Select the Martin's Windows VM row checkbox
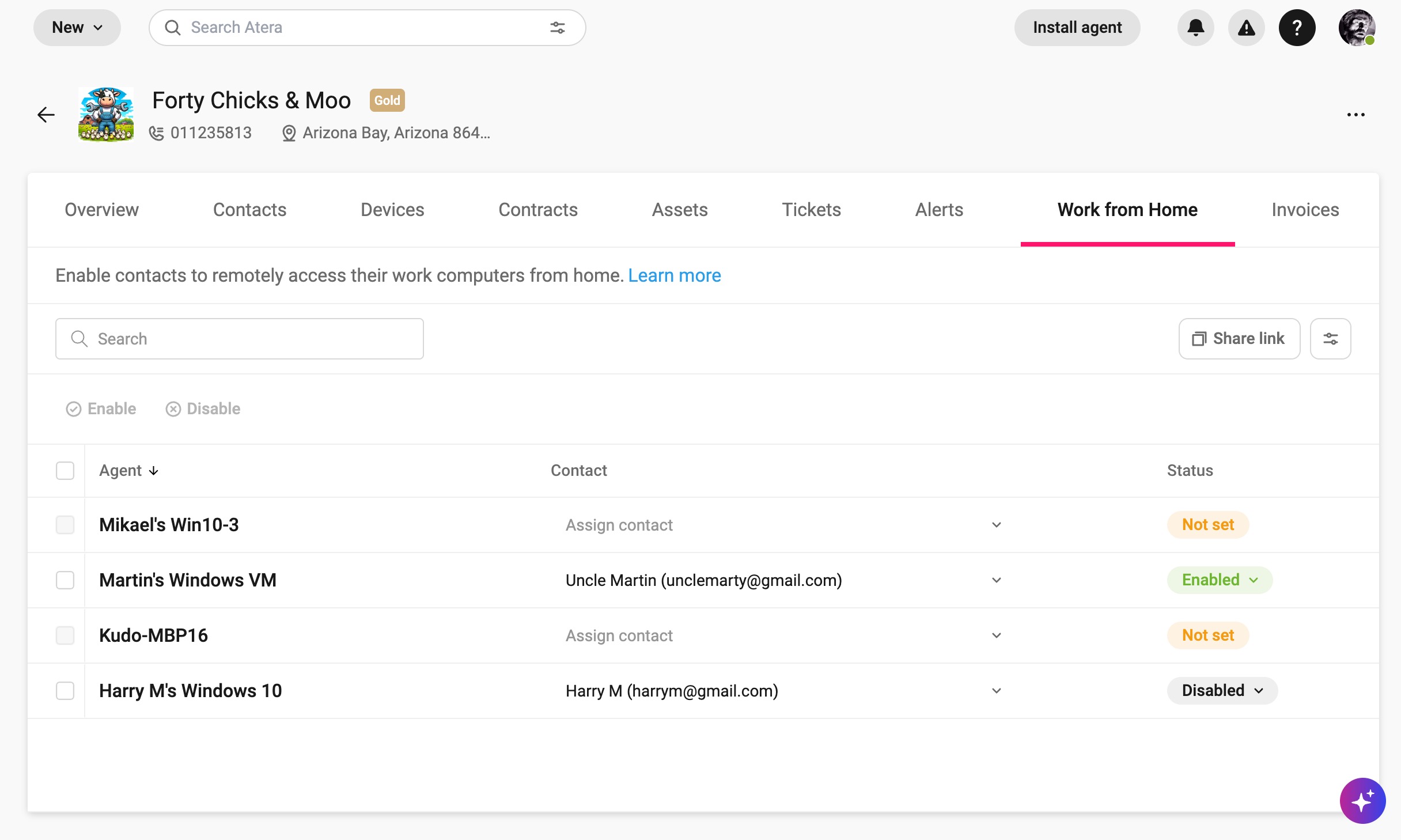The image size is (1401, 840). [x=65, y=580]
